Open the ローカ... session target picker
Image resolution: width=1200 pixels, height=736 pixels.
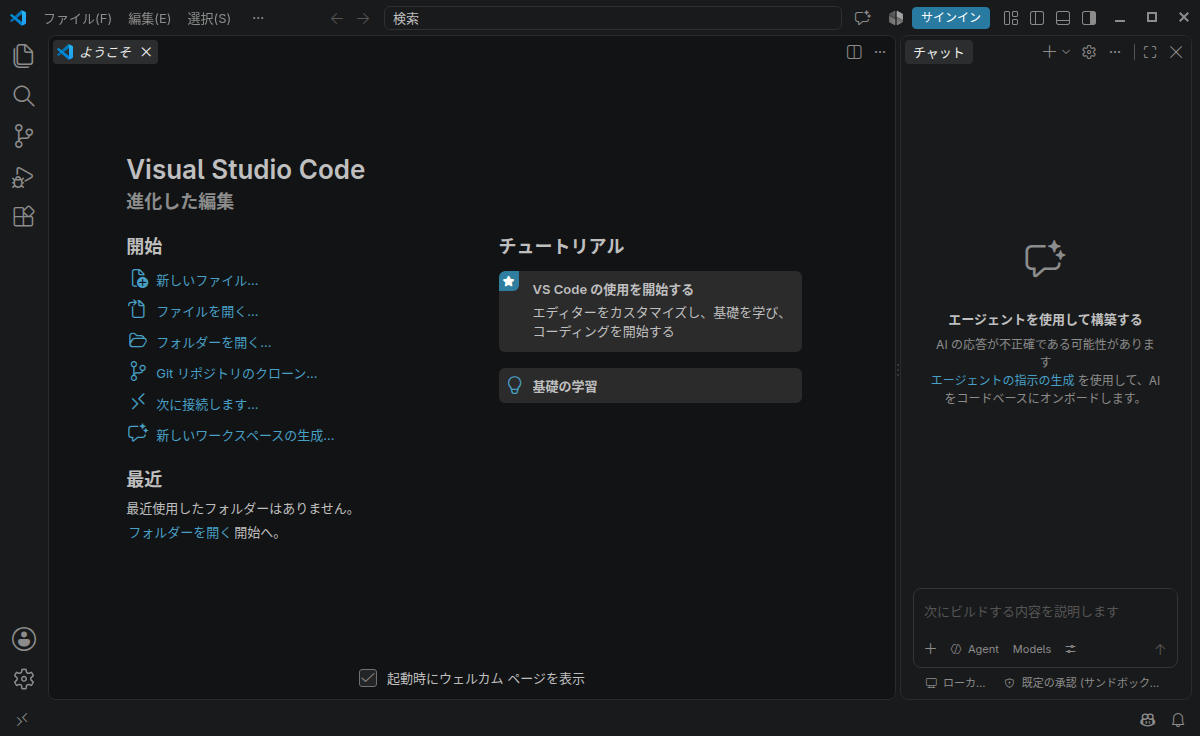[956, 683]
